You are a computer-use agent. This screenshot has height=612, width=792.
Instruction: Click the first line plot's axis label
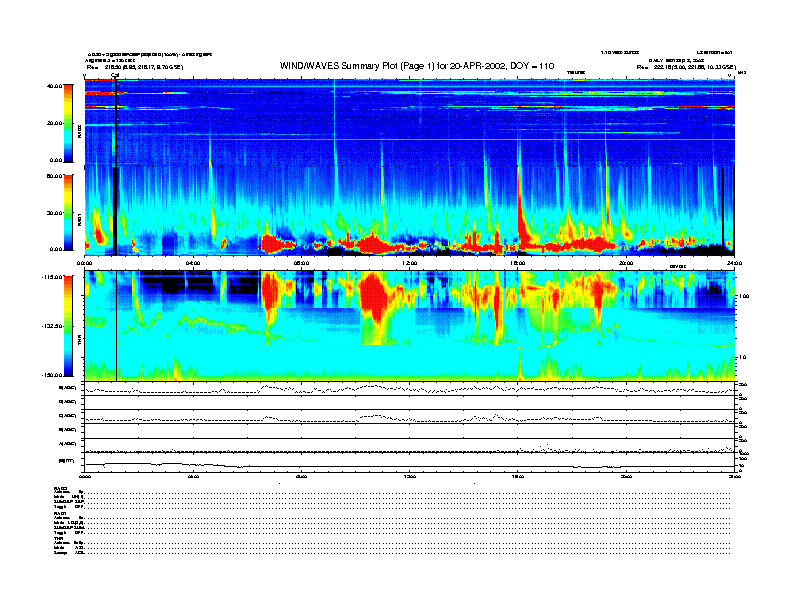point(68,388)
